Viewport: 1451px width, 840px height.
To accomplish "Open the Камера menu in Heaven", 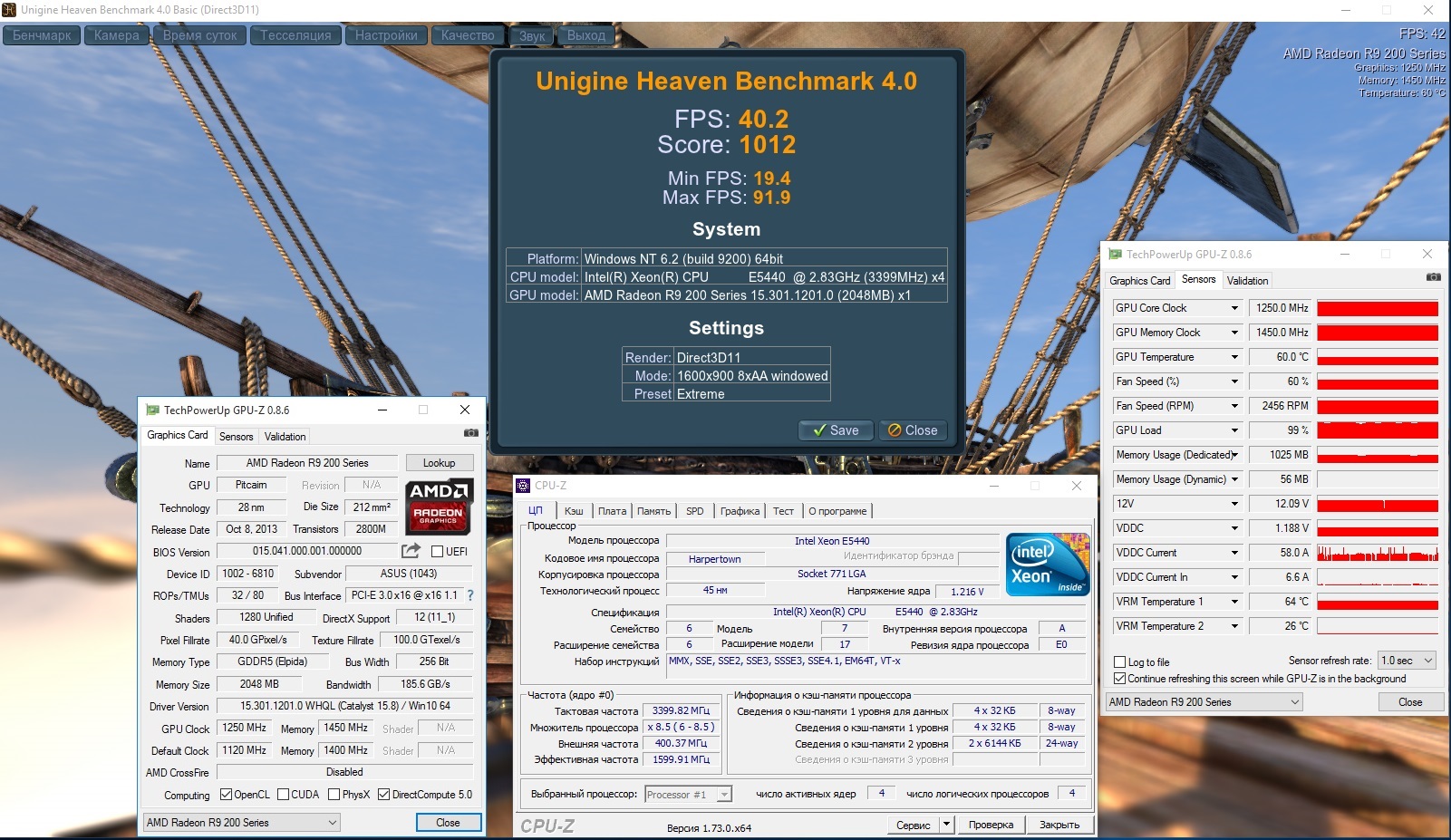I will pos(117,35).
